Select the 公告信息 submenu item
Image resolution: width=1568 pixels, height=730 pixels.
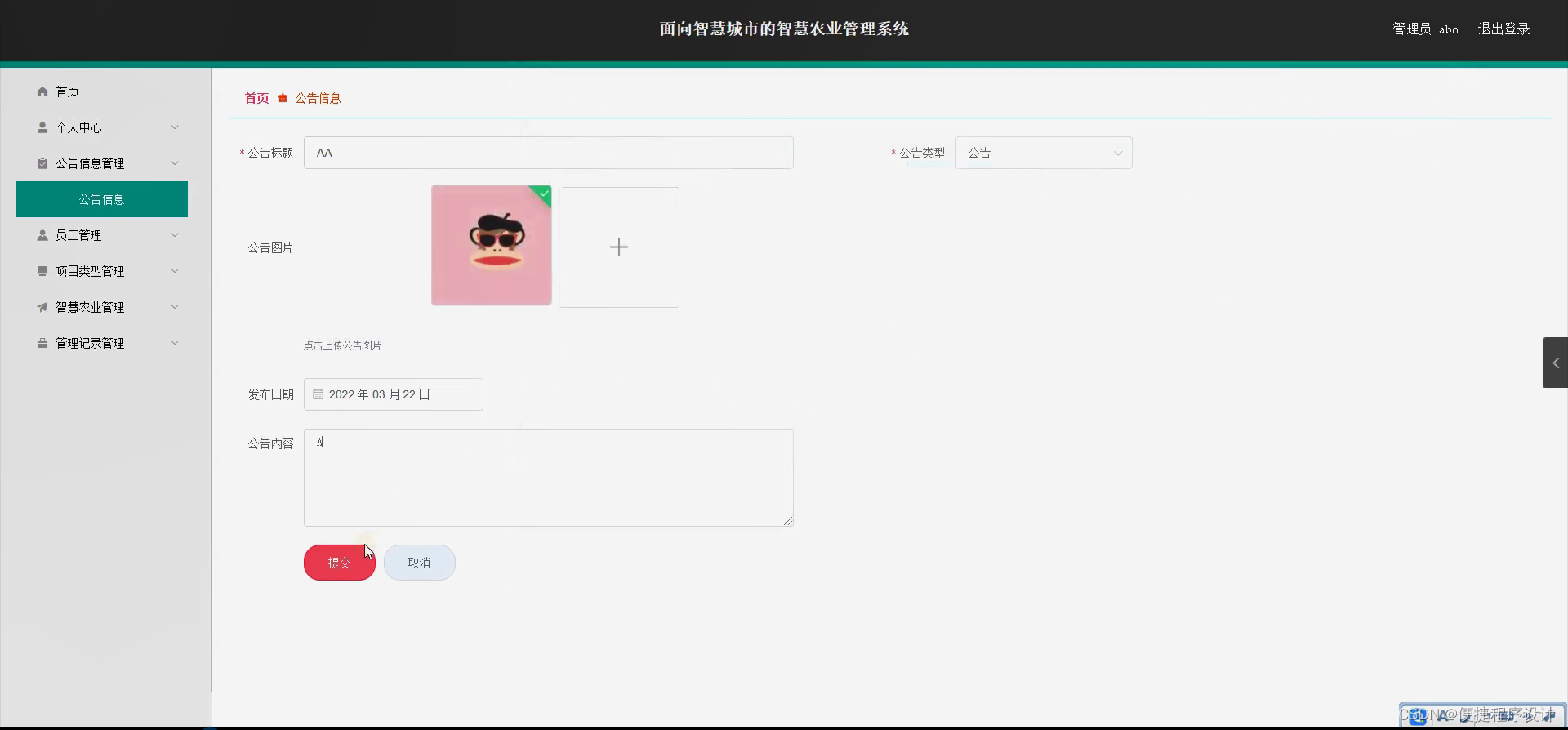[x=102, y=199]
